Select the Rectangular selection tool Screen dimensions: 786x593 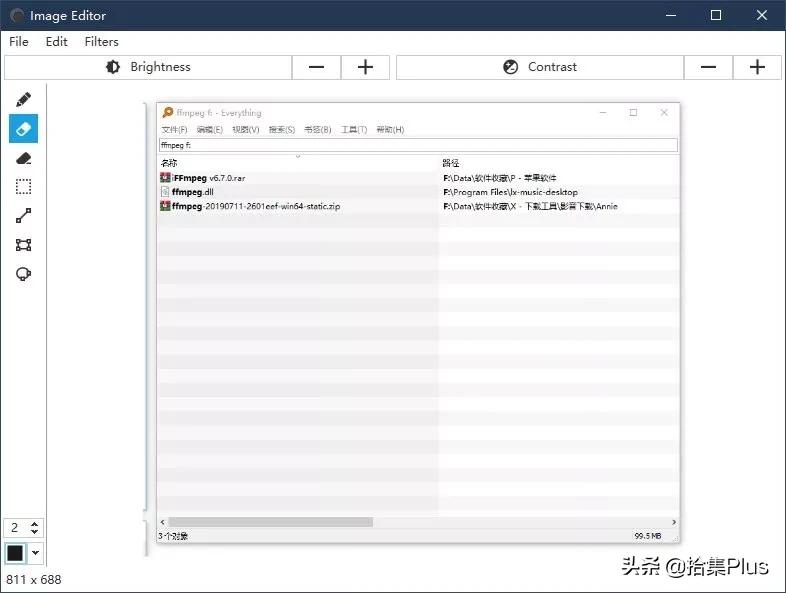pyautogui.click(x=24, y=186)
